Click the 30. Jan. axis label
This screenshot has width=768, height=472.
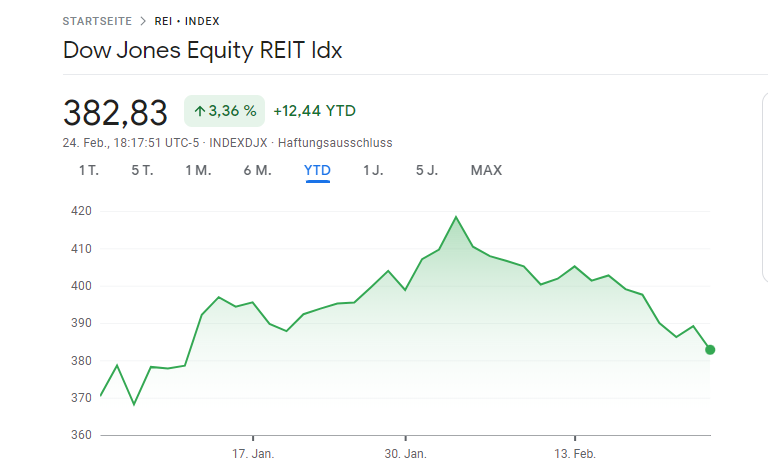tap(406, 454)
